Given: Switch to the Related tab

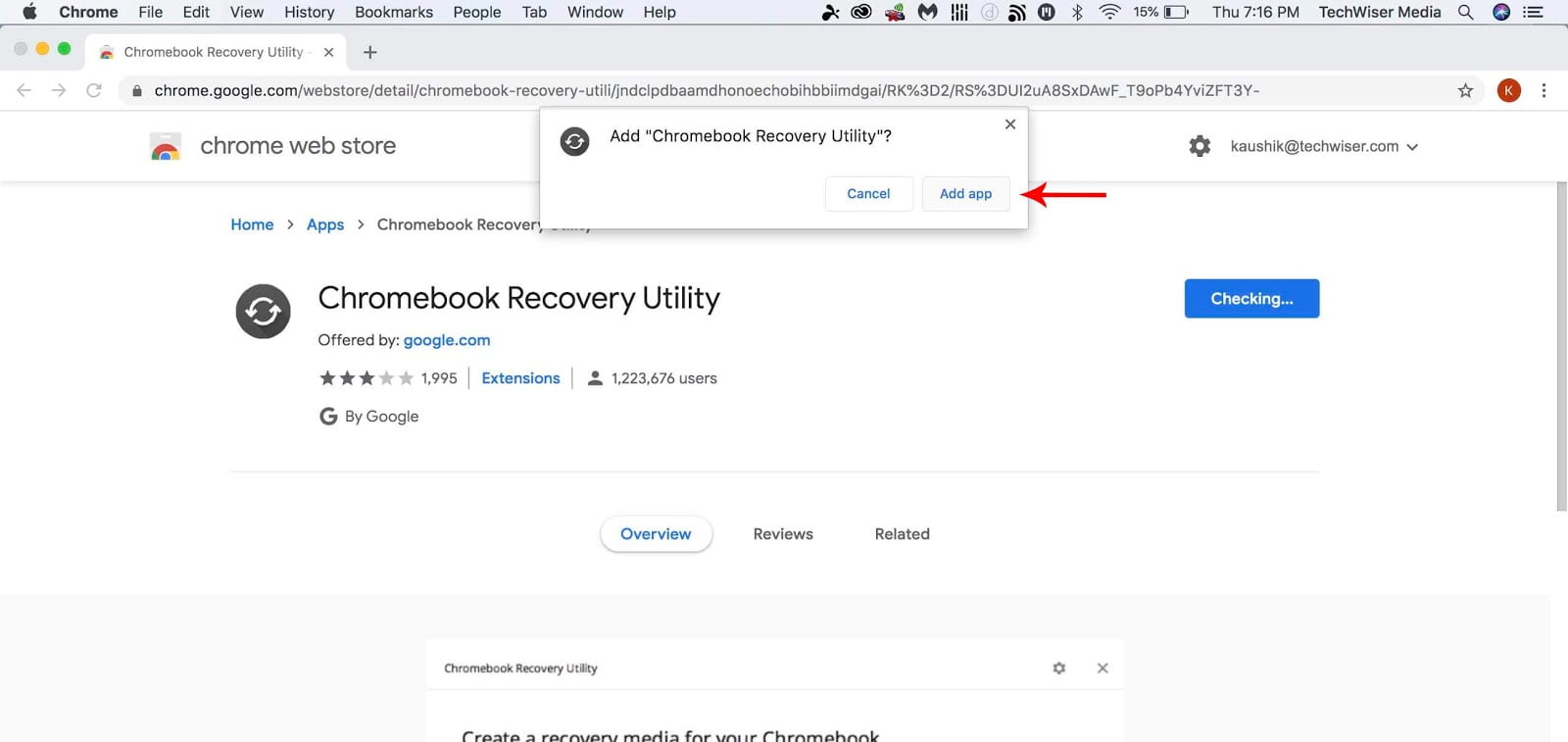Looking at the screenshot, I should [x=902, y=534].
